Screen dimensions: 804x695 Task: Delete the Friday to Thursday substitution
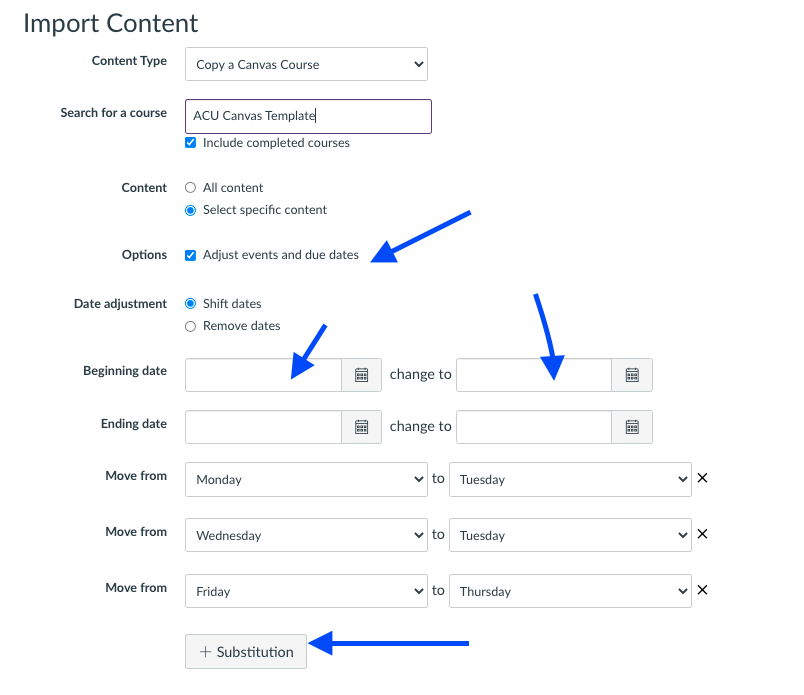pyautogui.click(x=702, y=590)
